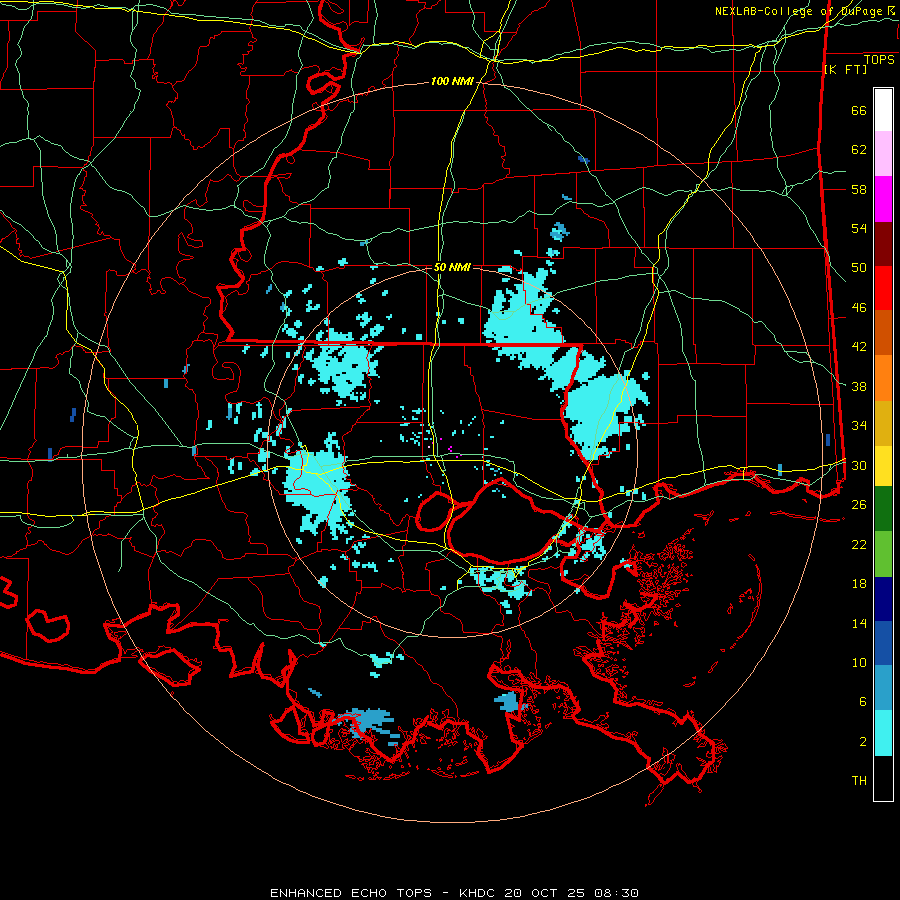Click the legend value 26
Image resolution: width=900 pixels, height=900 pixels.
point(859,505)
